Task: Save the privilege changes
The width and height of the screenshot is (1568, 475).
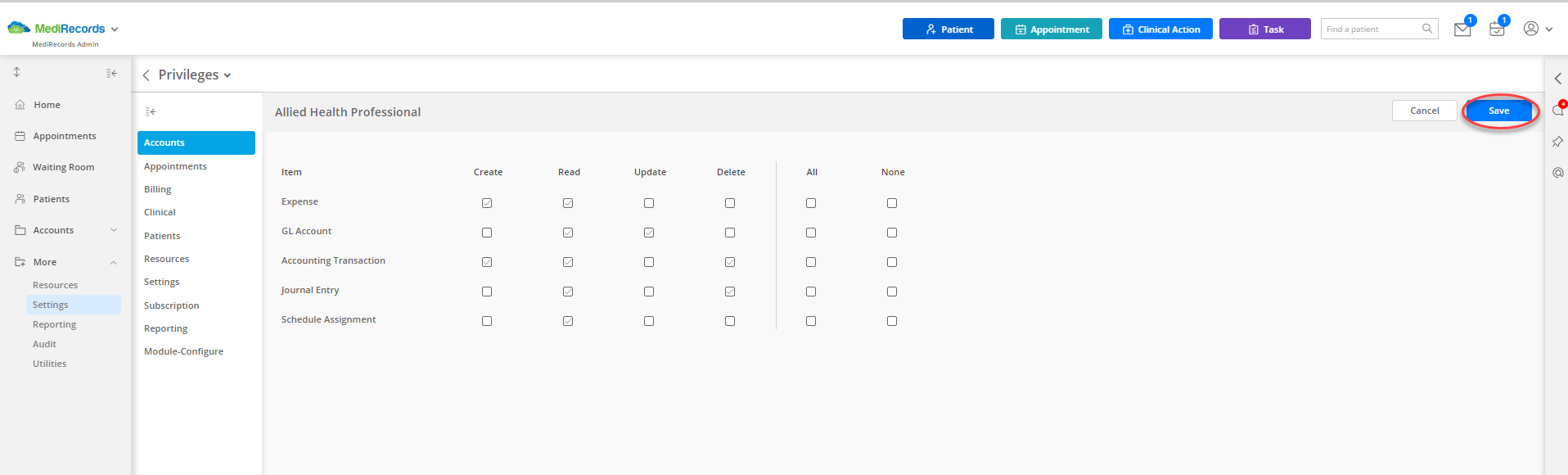Action: (x=1499, y=111)
